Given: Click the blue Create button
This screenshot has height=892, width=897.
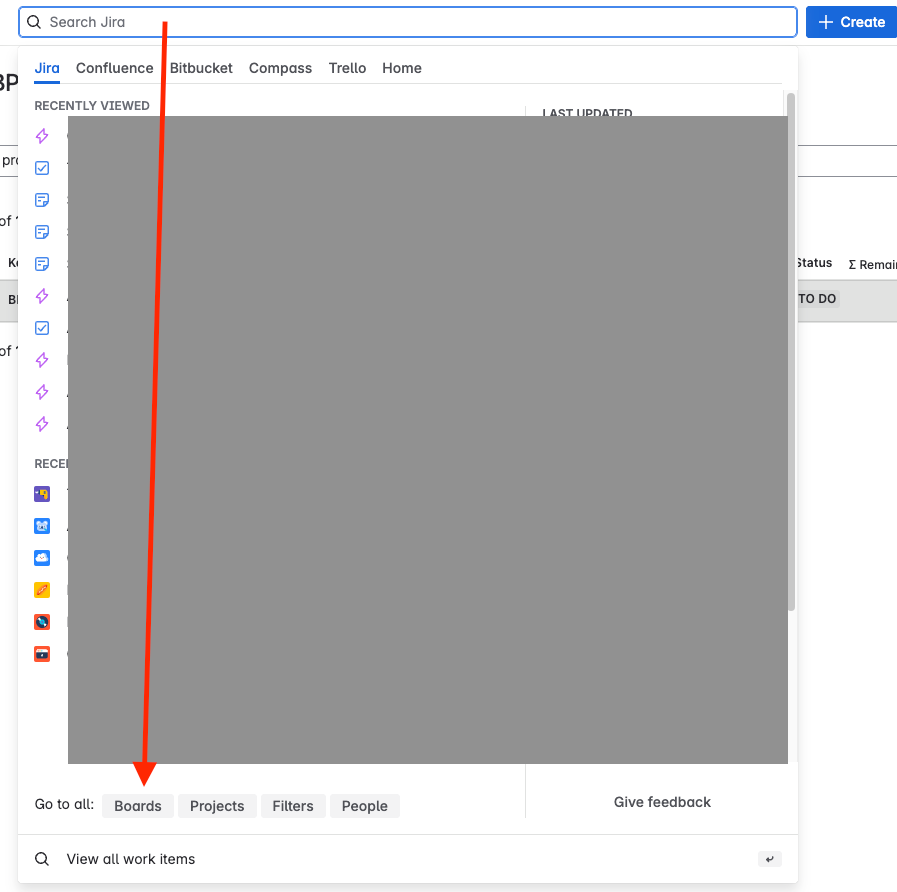Looking at the screenshot, I should [851, 22].
